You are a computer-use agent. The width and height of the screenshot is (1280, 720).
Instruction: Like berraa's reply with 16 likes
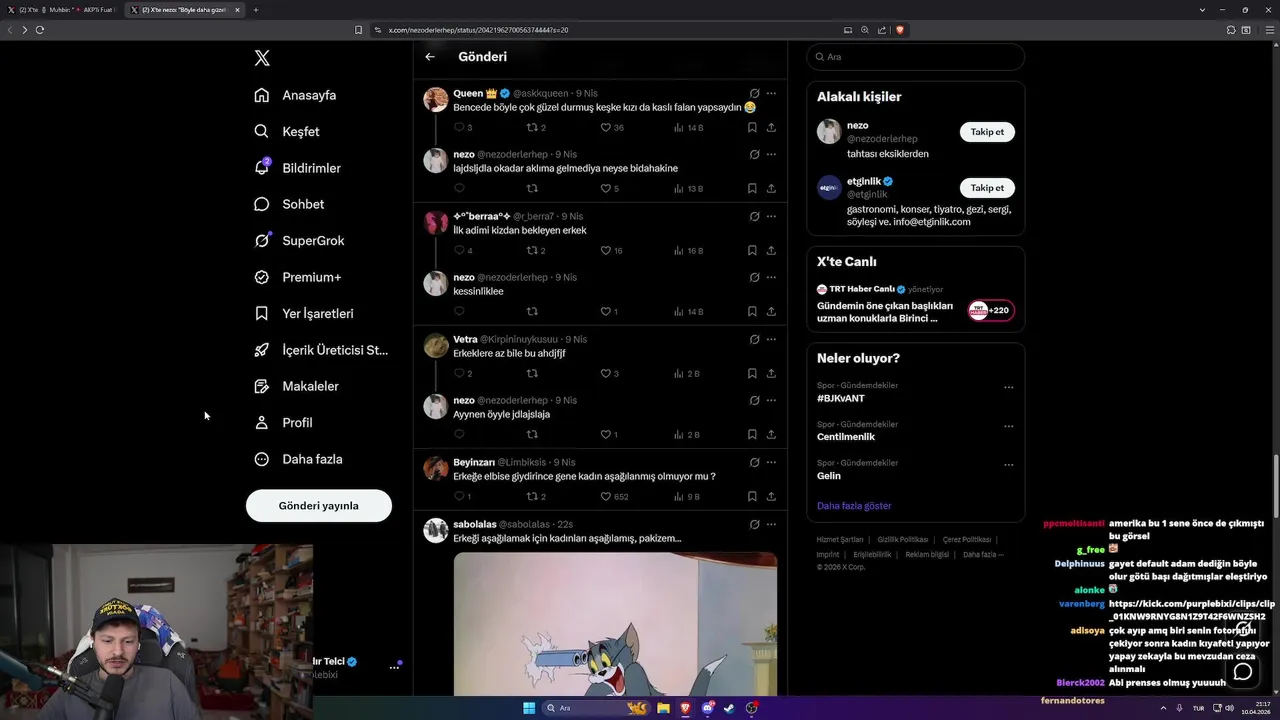pos(611,250)
